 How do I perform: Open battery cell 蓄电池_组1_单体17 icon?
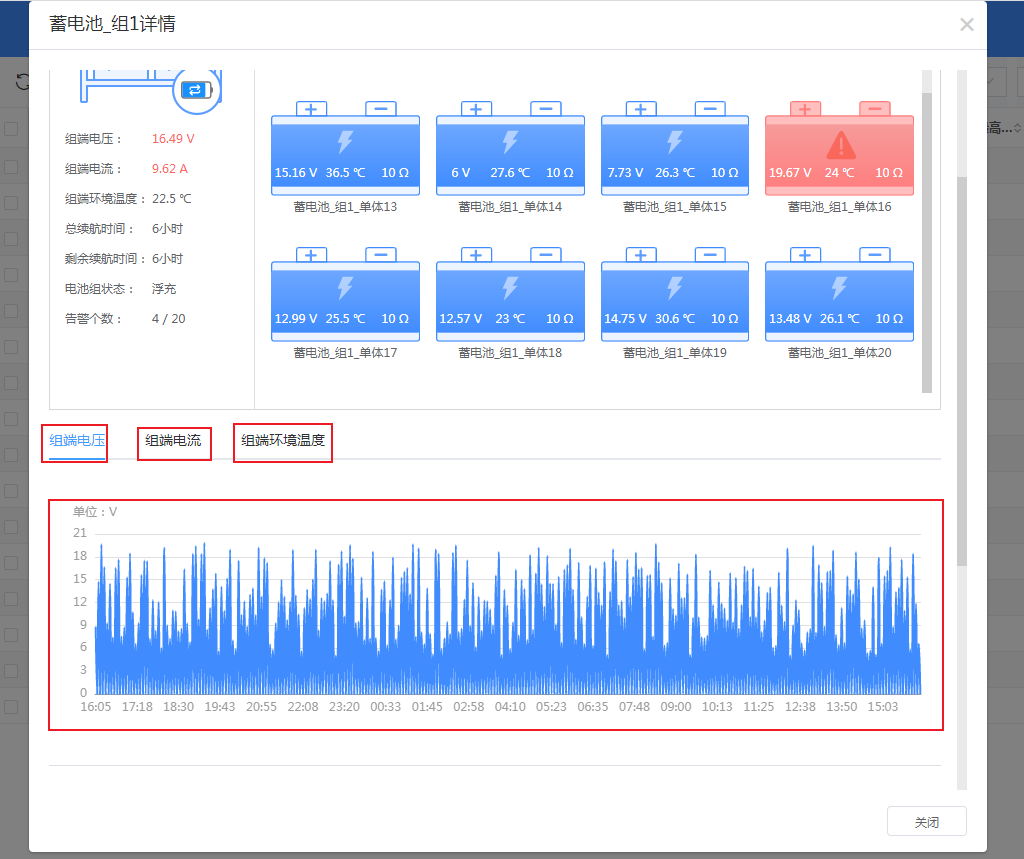point(345,294)
